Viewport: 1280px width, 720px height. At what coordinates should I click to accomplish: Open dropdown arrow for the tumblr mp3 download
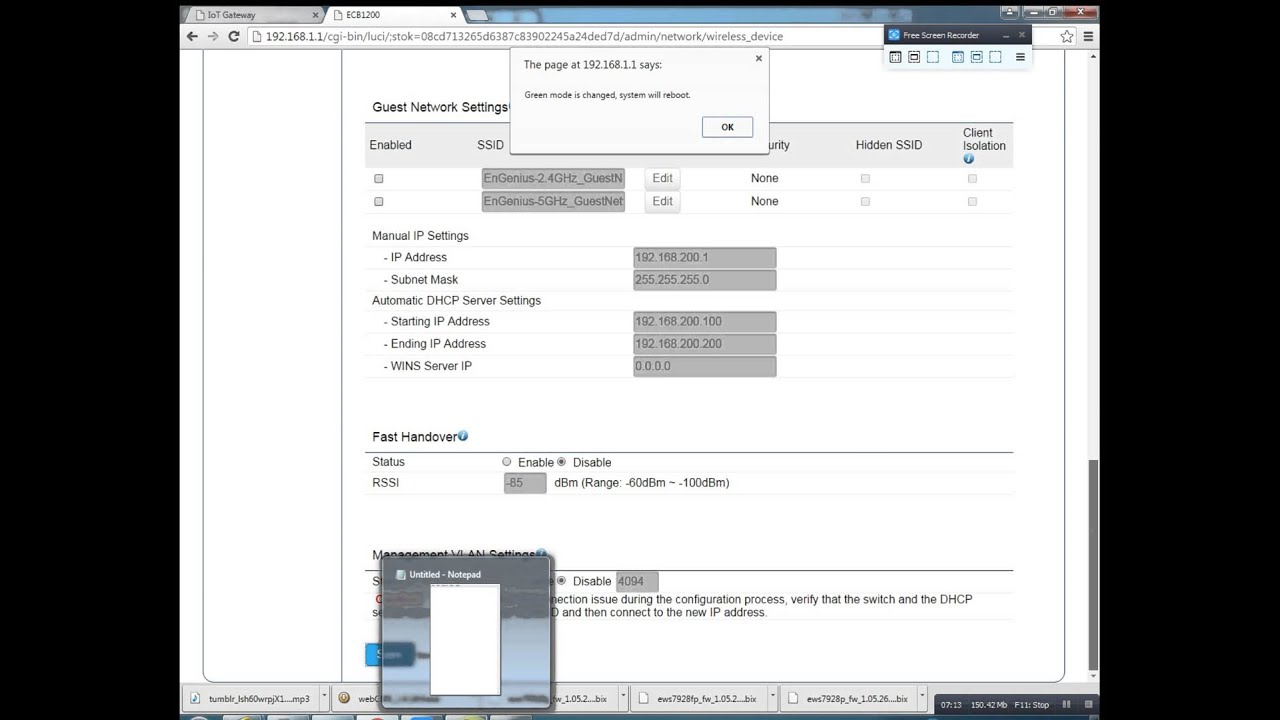[323, 698]
